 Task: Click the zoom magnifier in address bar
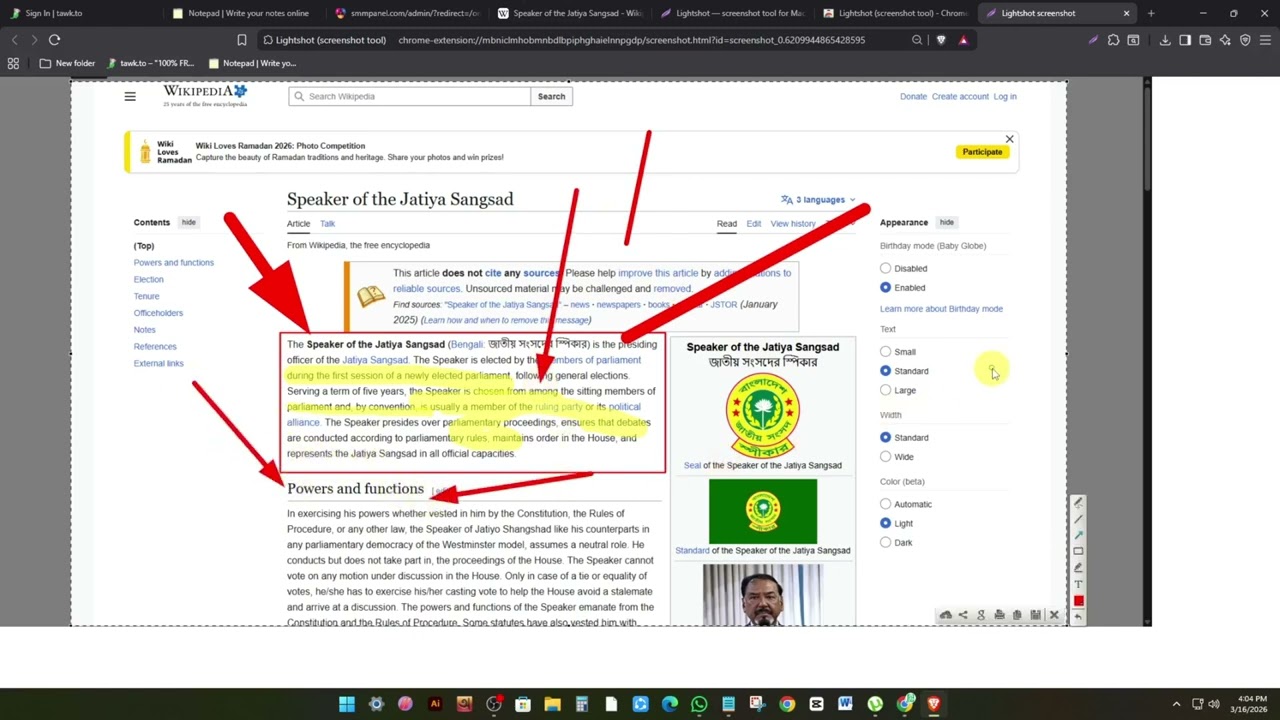pos(917,40)
